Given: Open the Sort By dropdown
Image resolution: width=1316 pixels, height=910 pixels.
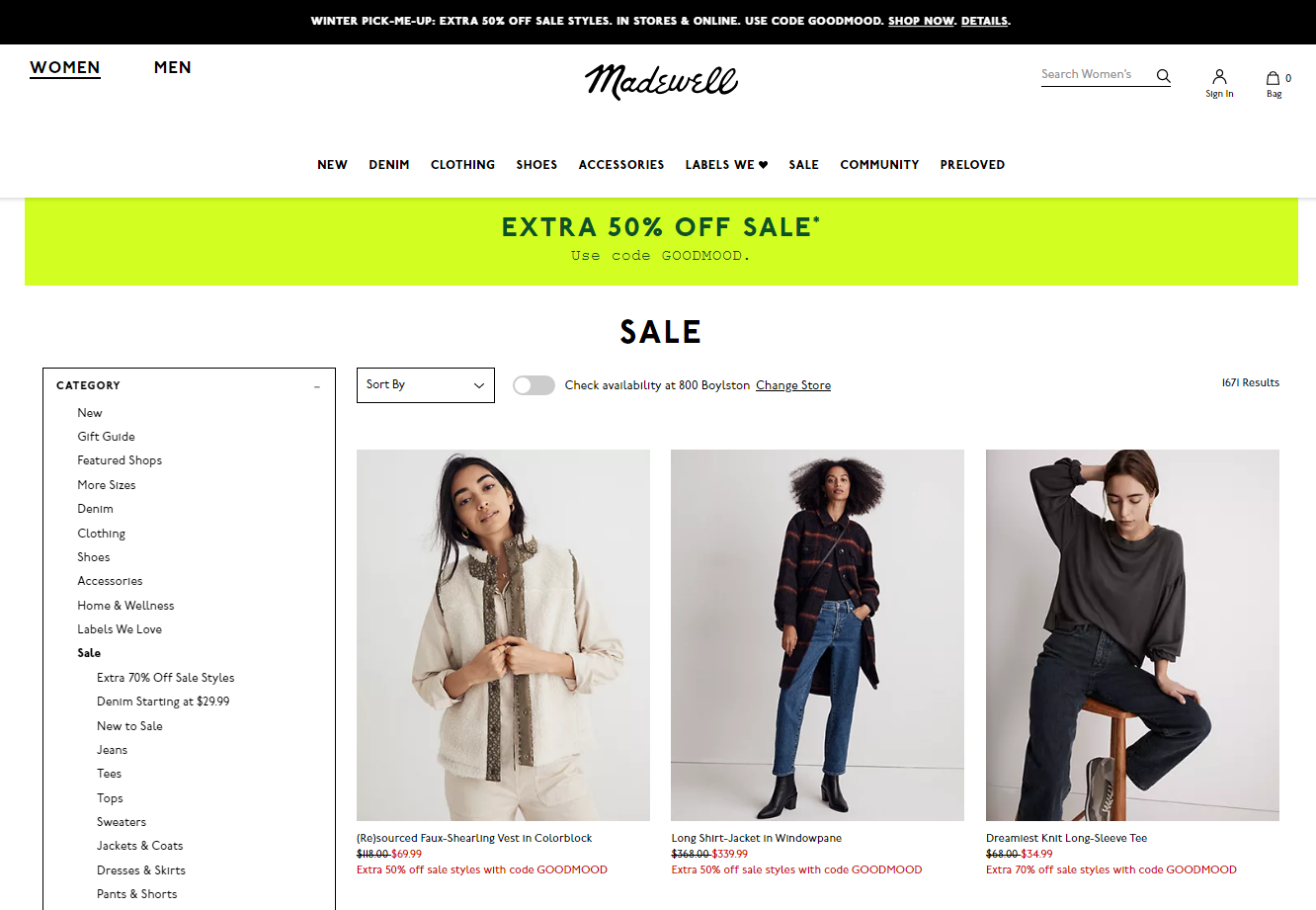Looking at the screenshot, I should [x=425, y=385].
